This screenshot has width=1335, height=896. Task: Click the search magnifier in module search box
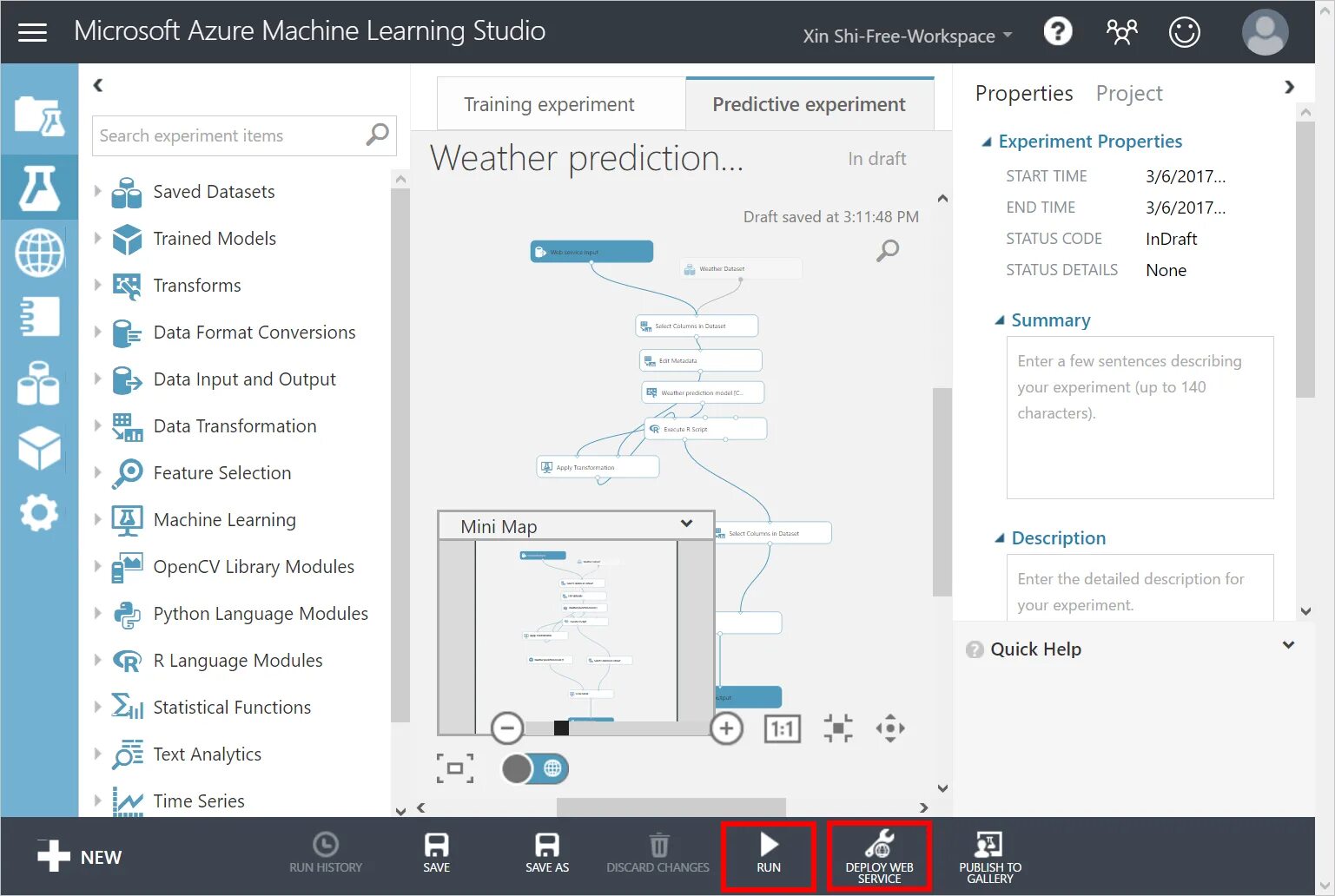coord(377,135)
